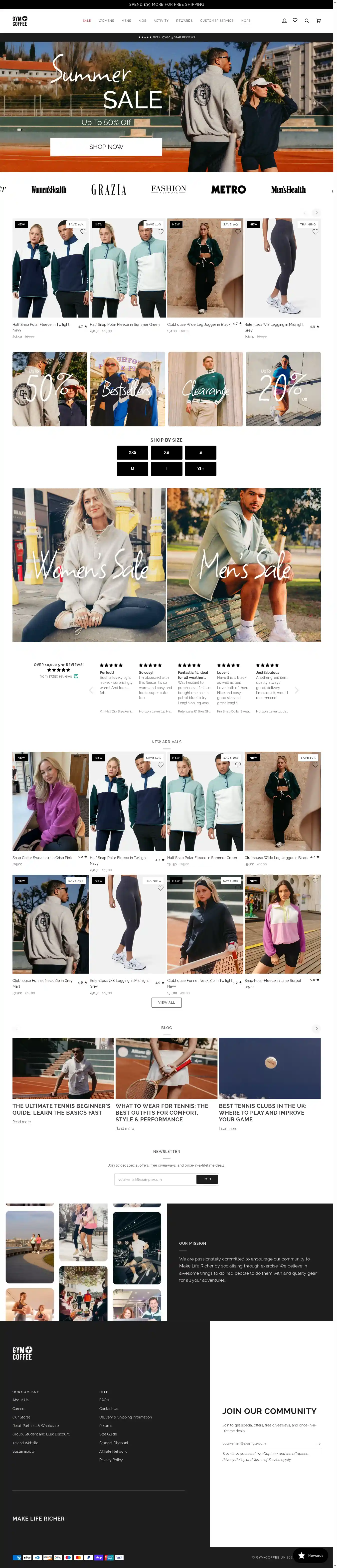
Task: Click the Gym+Coffee logo in header
Action: [19, 21]
